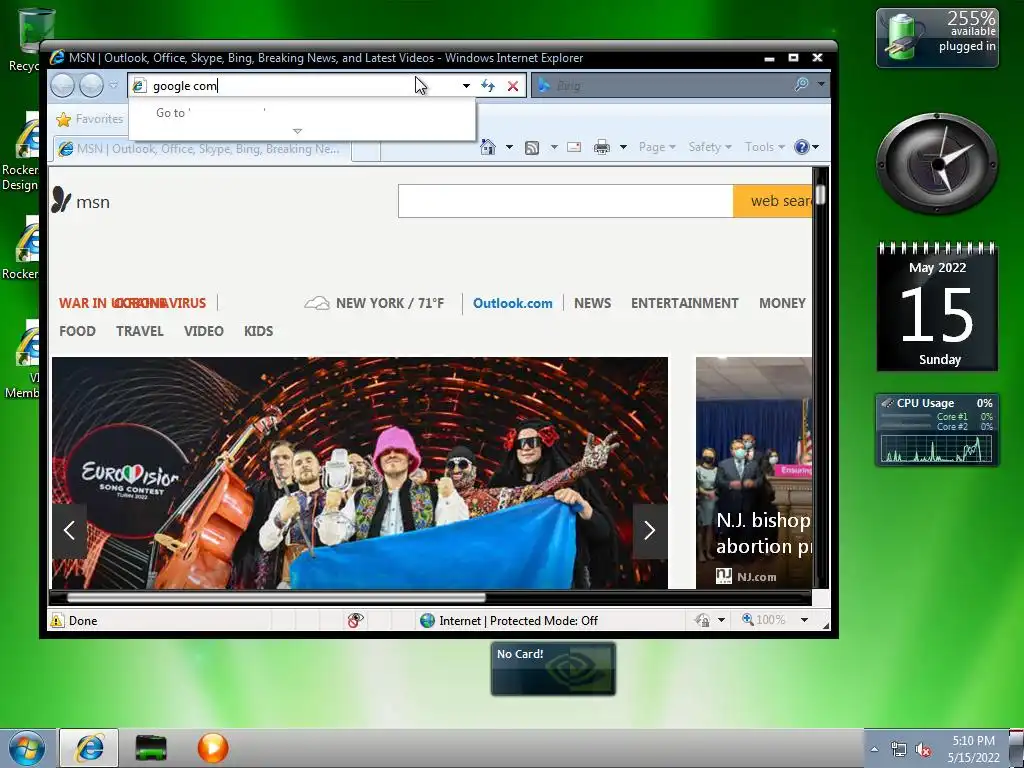Viewport: 1024px width, 768px height.
Task: Click the blue Help icon
Action: tap(802, 147)
